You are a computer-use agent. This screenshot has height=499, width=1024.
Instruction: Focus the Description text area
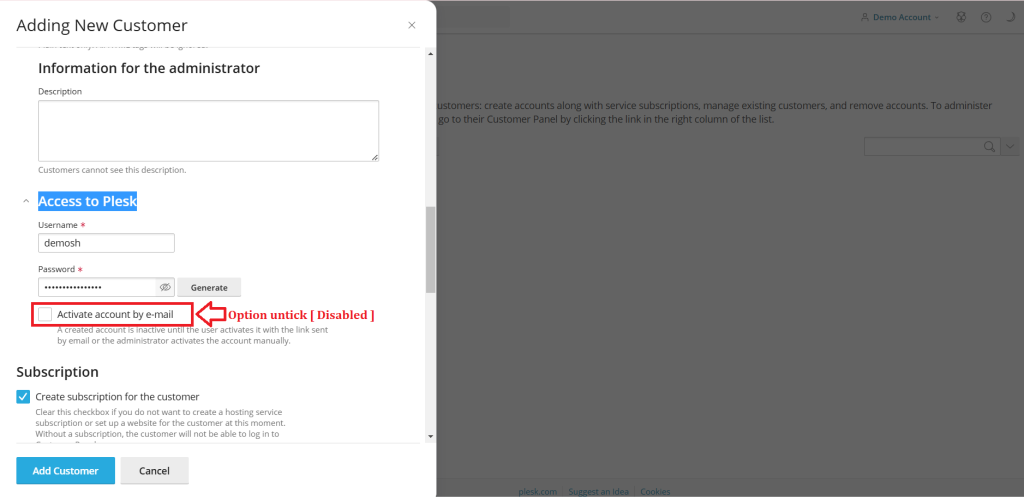point(208,131)
